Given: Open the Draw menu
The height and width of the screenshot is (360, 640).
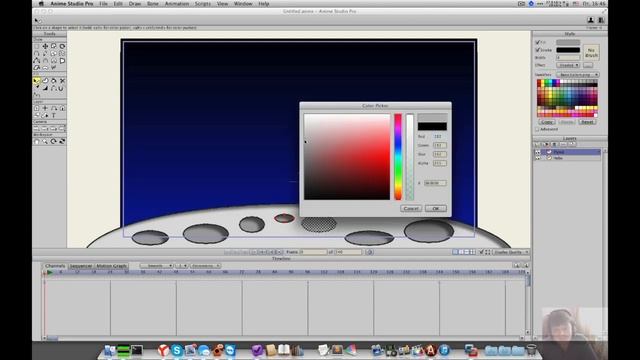Looking at the screenshot, I should [135, 4].
